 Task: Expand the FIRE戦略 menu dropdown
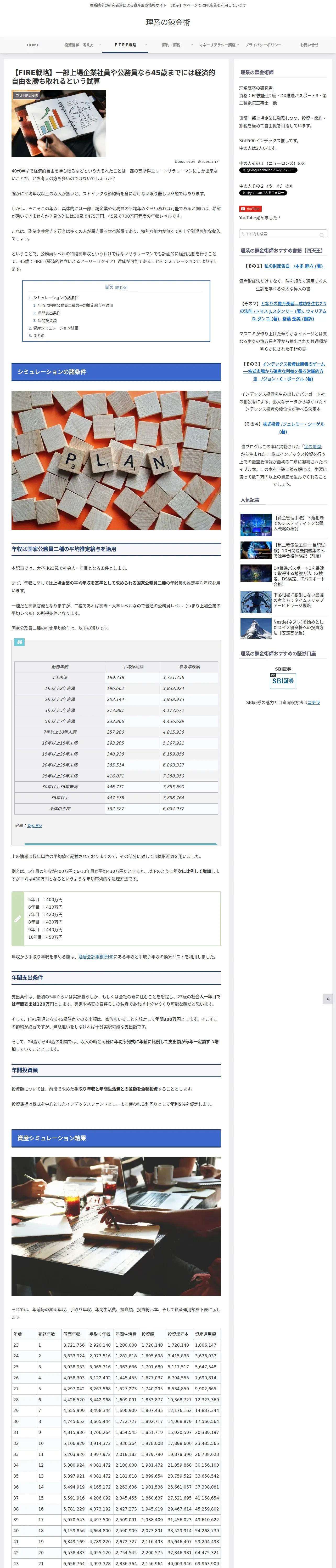click(x=126, y=45)
